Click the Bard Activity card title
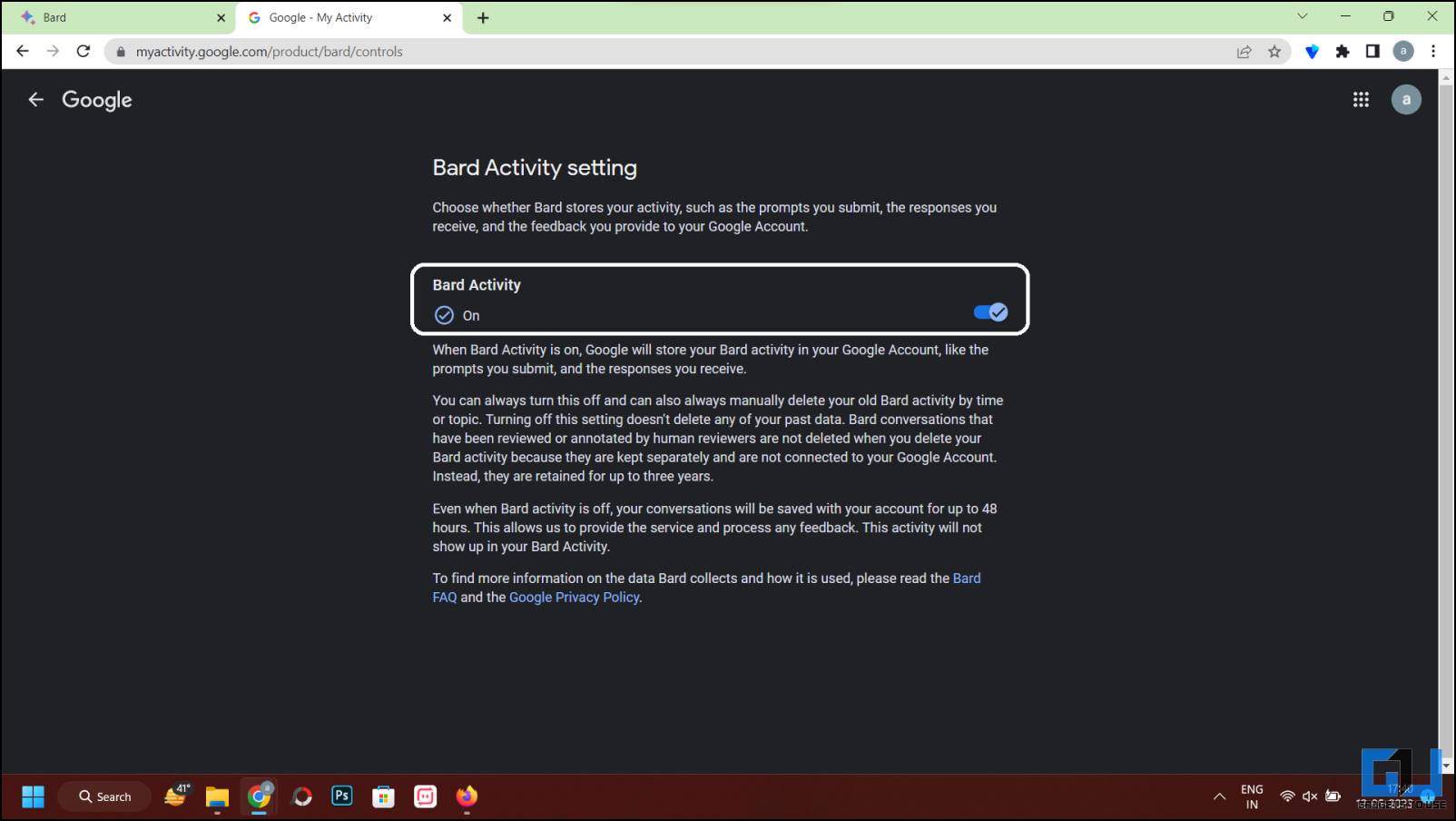 477,285
